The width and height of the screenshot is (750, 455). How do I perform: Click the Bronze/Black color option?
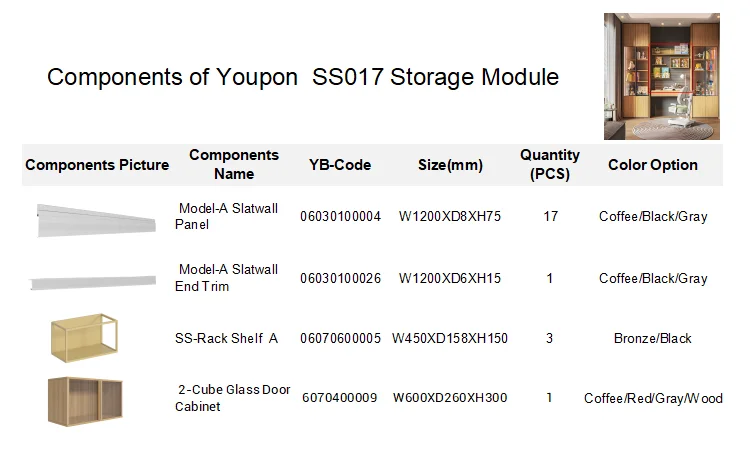pos(653,338)
